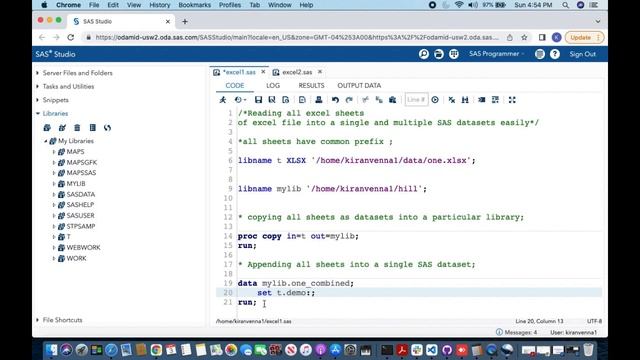The image size is (640, 360).
Task: Open the SAS Studio search icon
Action: [424, 54]
